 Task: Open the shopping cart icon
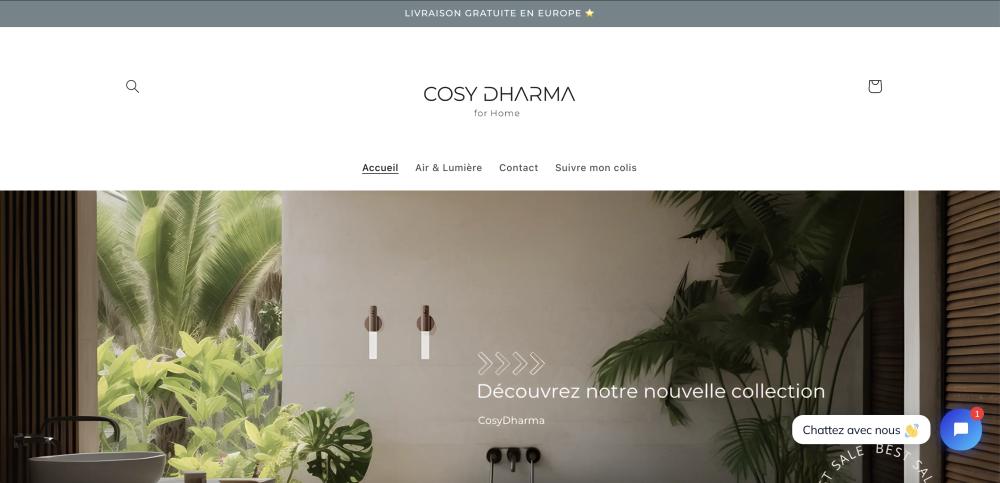click(x=875, y=86)
